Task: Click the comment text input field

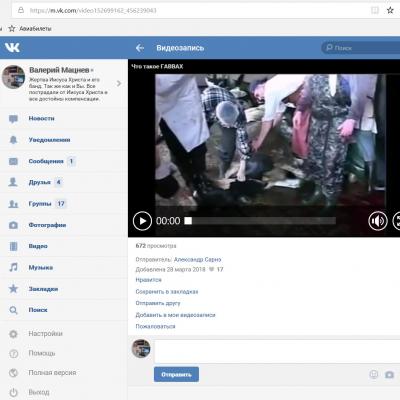Action: coord(277,351)
